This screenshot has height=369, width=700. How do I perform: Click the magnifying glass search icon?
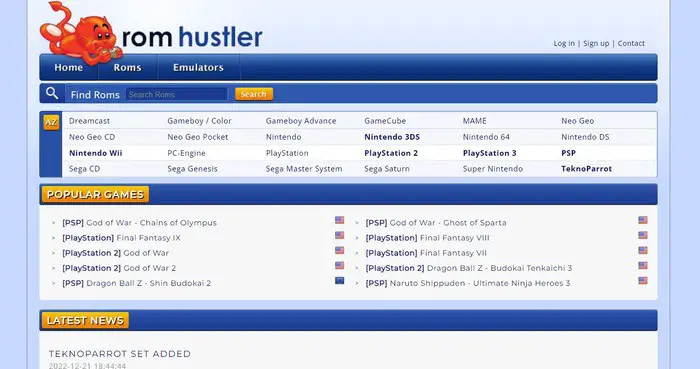[x=52, y=94]
